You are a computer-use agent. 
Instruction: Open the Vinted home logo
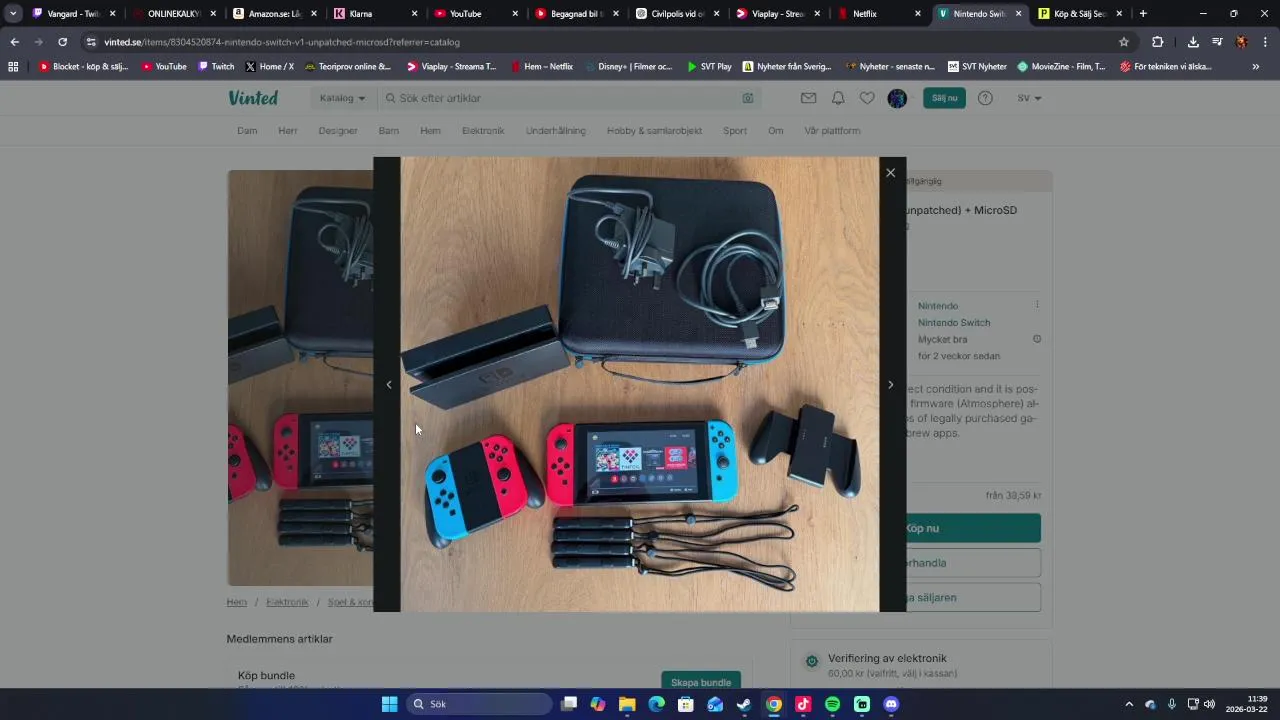click(253, 98)
